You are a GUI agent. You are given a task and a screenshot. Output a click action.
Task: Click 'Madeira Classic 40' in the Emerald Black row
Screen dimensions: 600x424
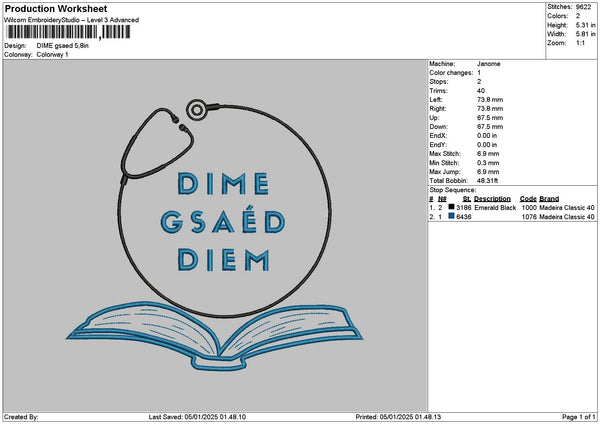point(567,208)
